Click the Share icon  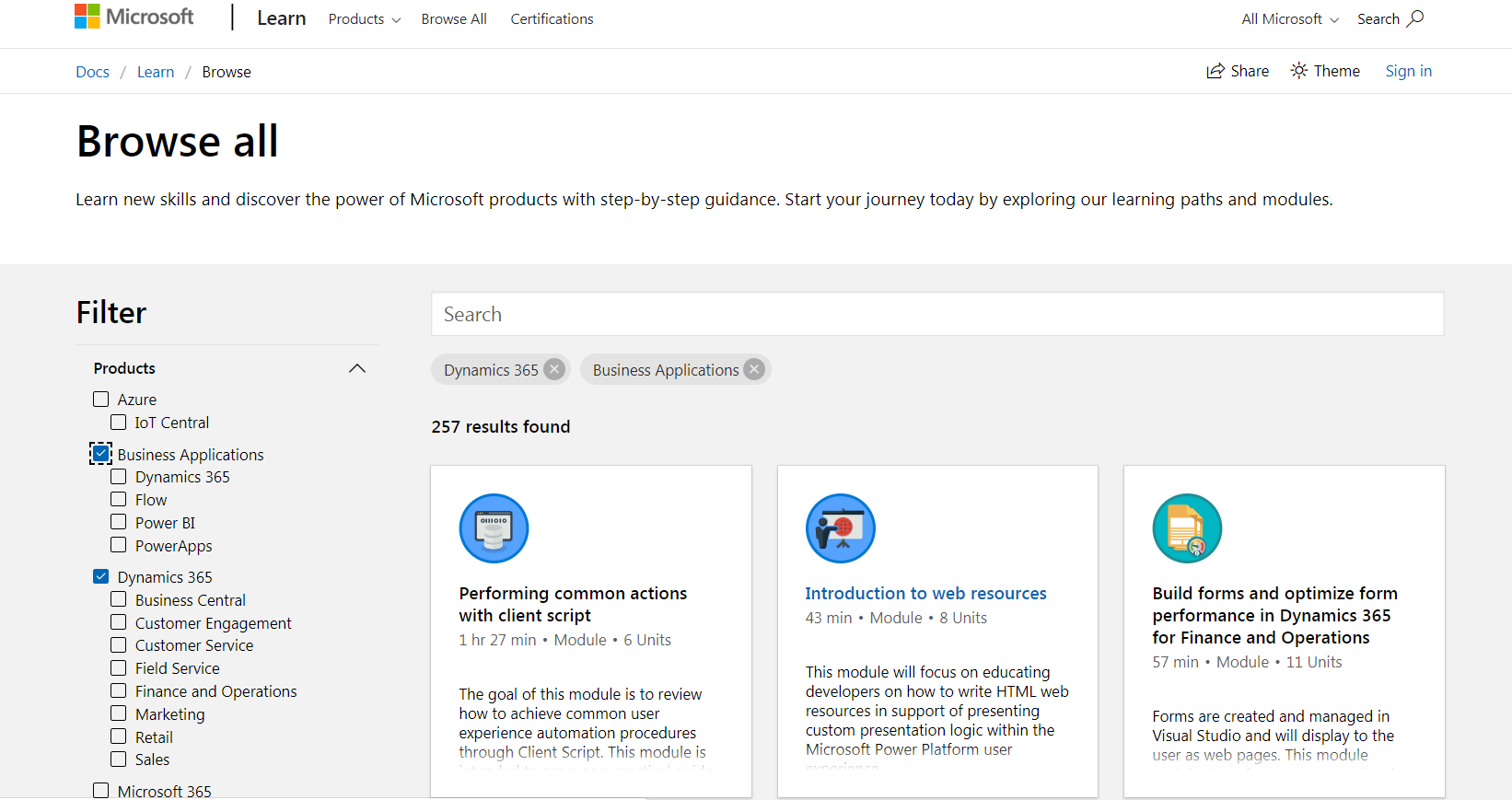(1215, 71)
